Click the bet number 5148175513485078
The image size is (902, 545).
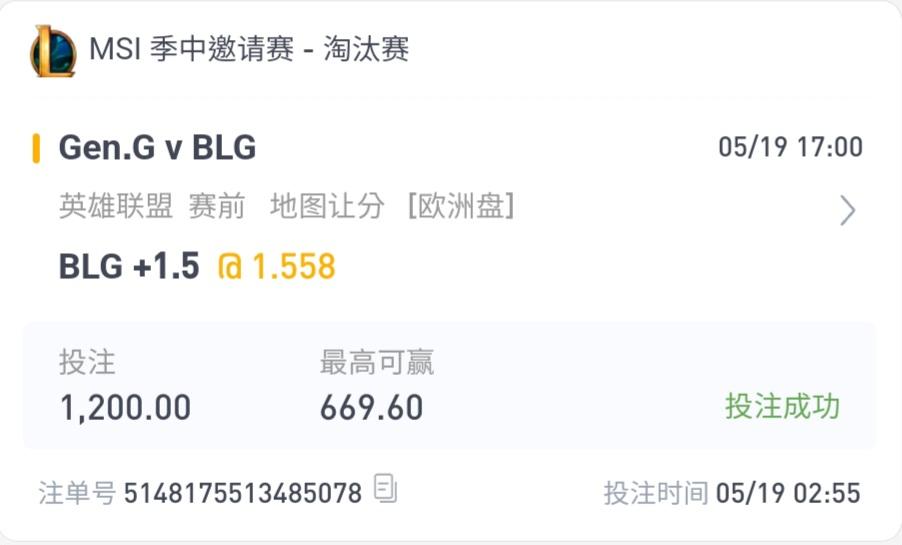coord(243,493)
